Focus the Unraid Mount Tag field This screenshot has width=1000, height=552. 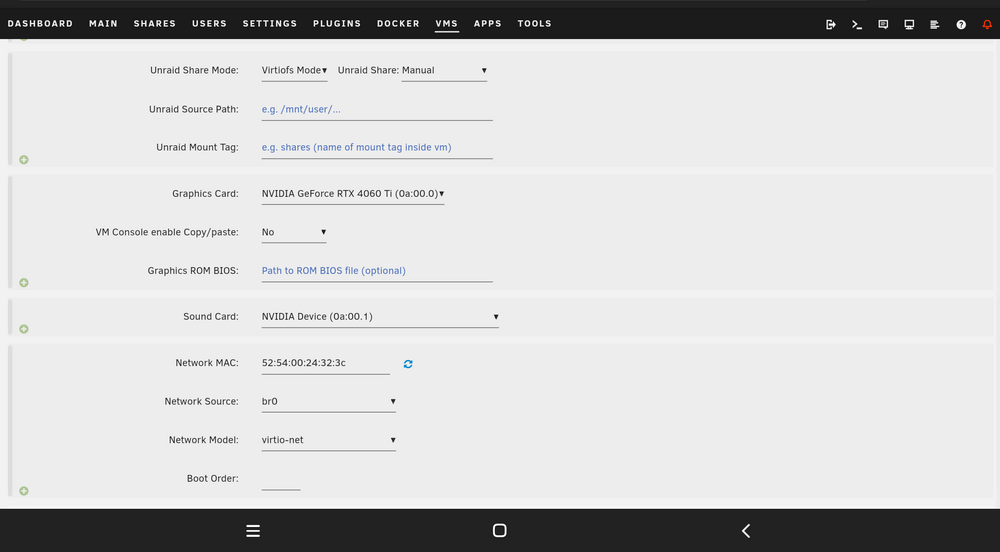pyautogui.click(x=377, y=148)
